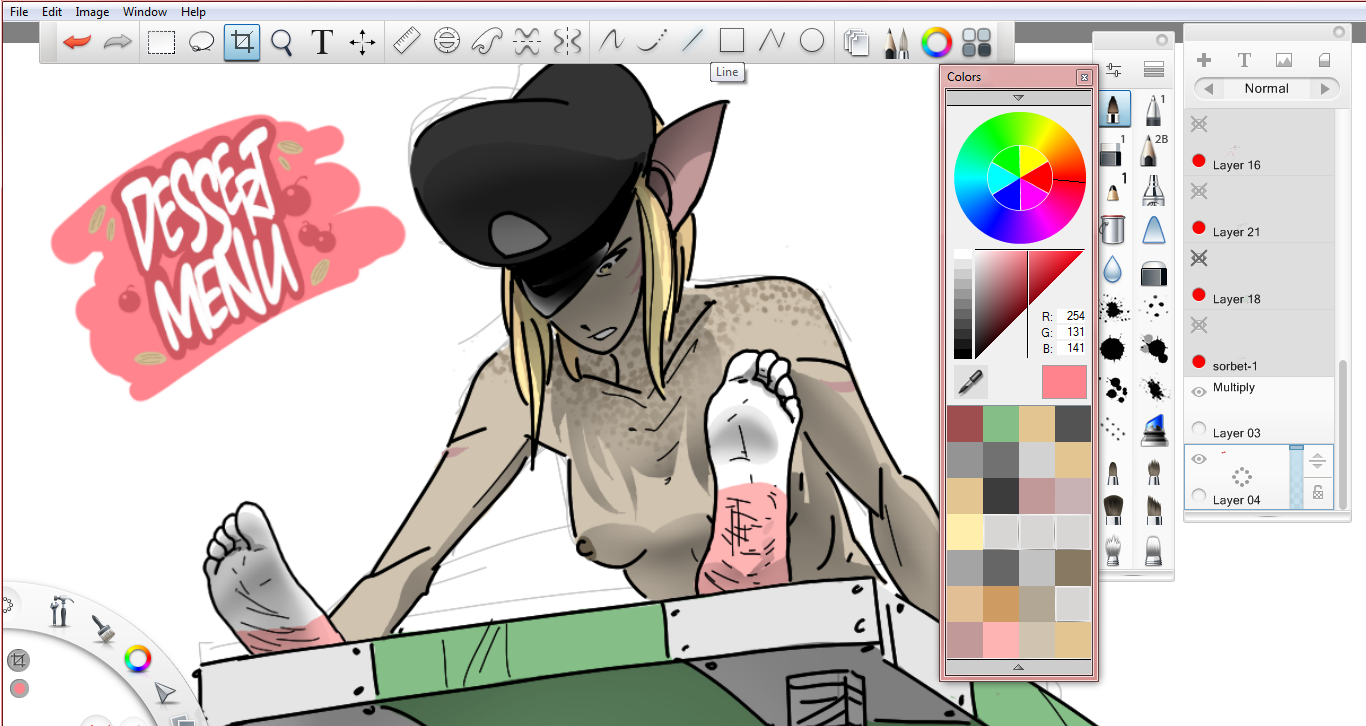
Task: Select the sorbet-1 layer name
Action: (x=1237, y=366)
